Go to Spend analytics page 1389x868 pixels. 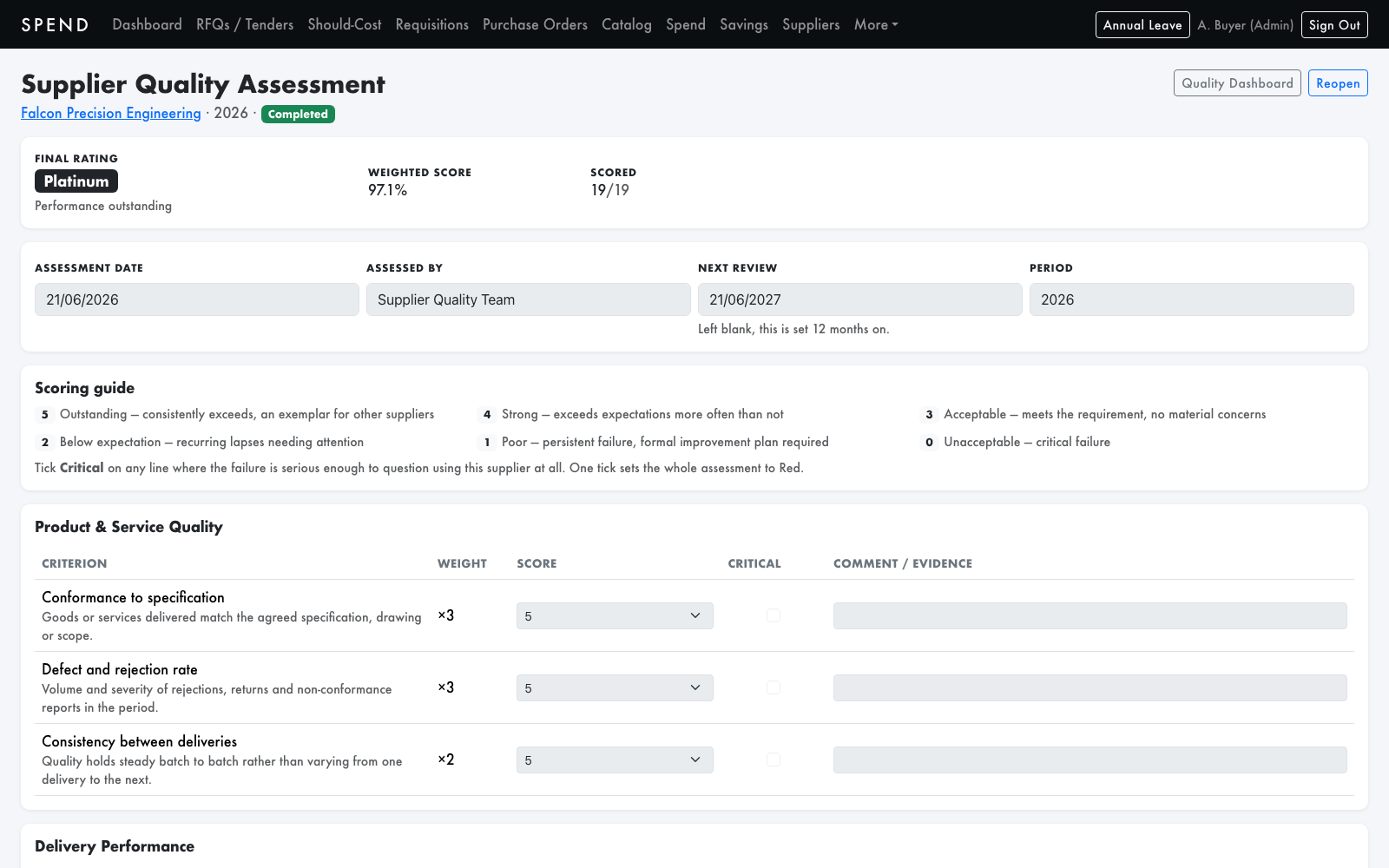(x=686, y=24)
